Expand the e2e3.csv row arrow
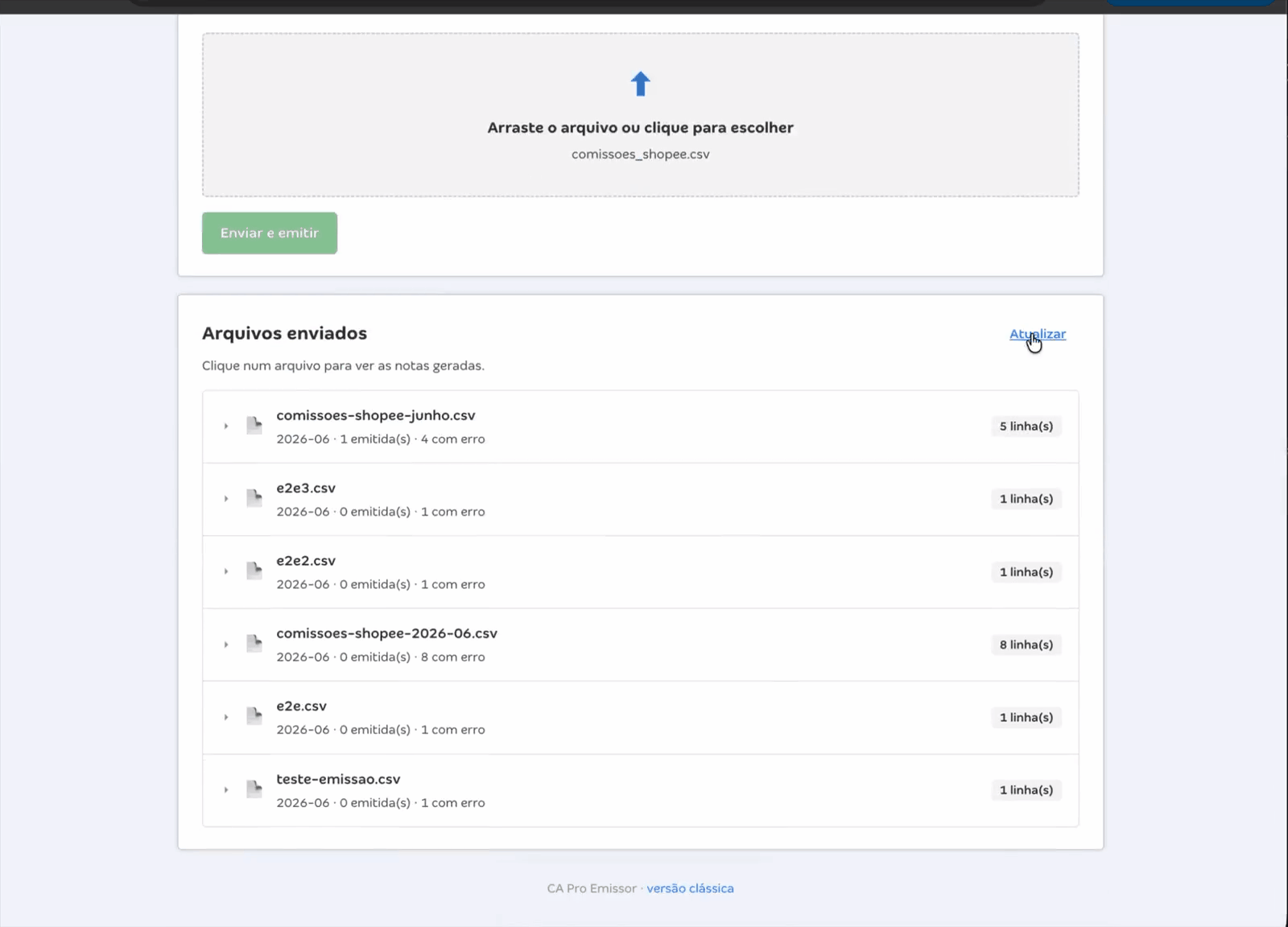 226,499
